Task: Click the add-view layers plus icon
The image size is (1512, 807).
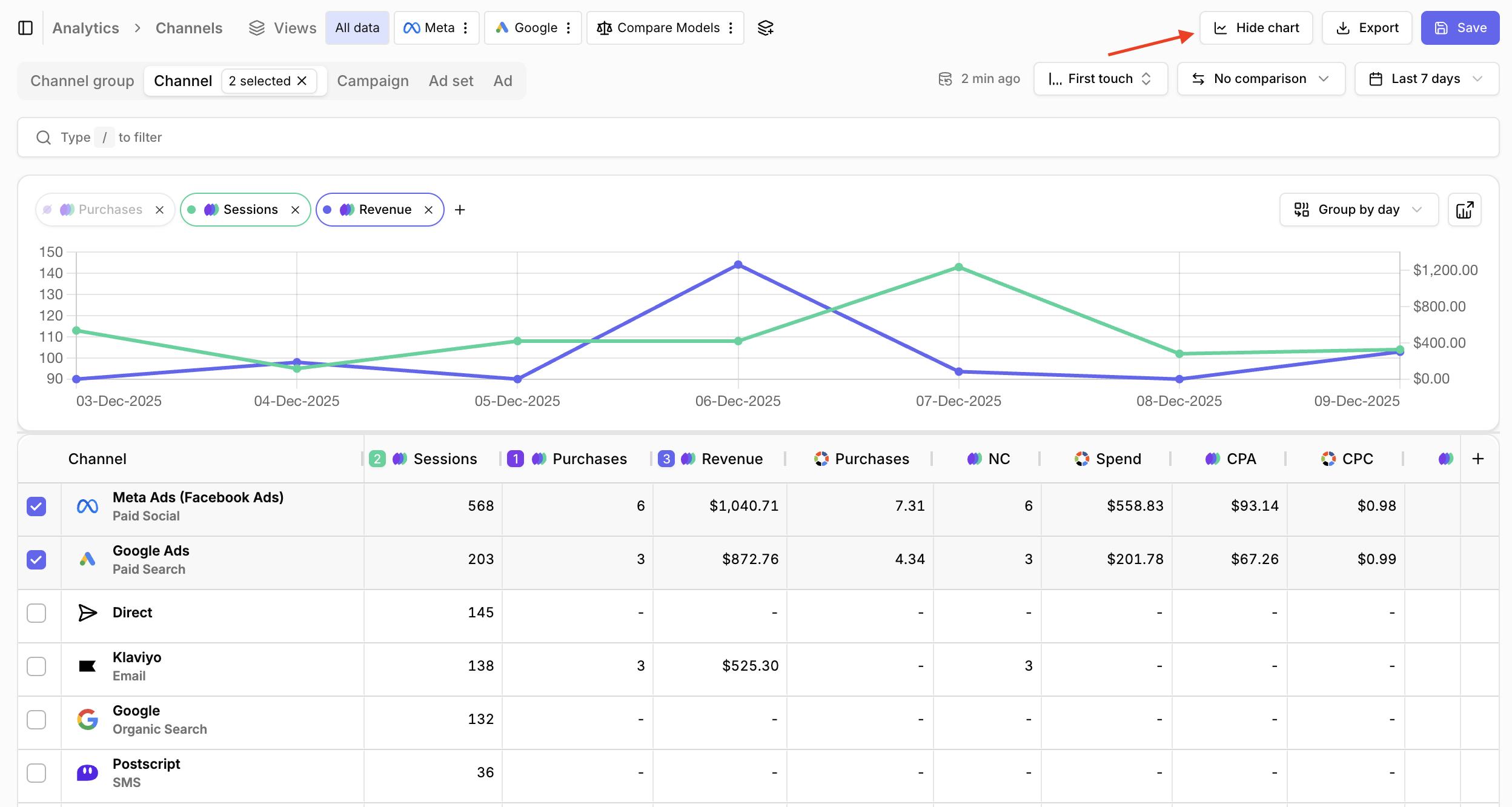Action: pos(766,28)
